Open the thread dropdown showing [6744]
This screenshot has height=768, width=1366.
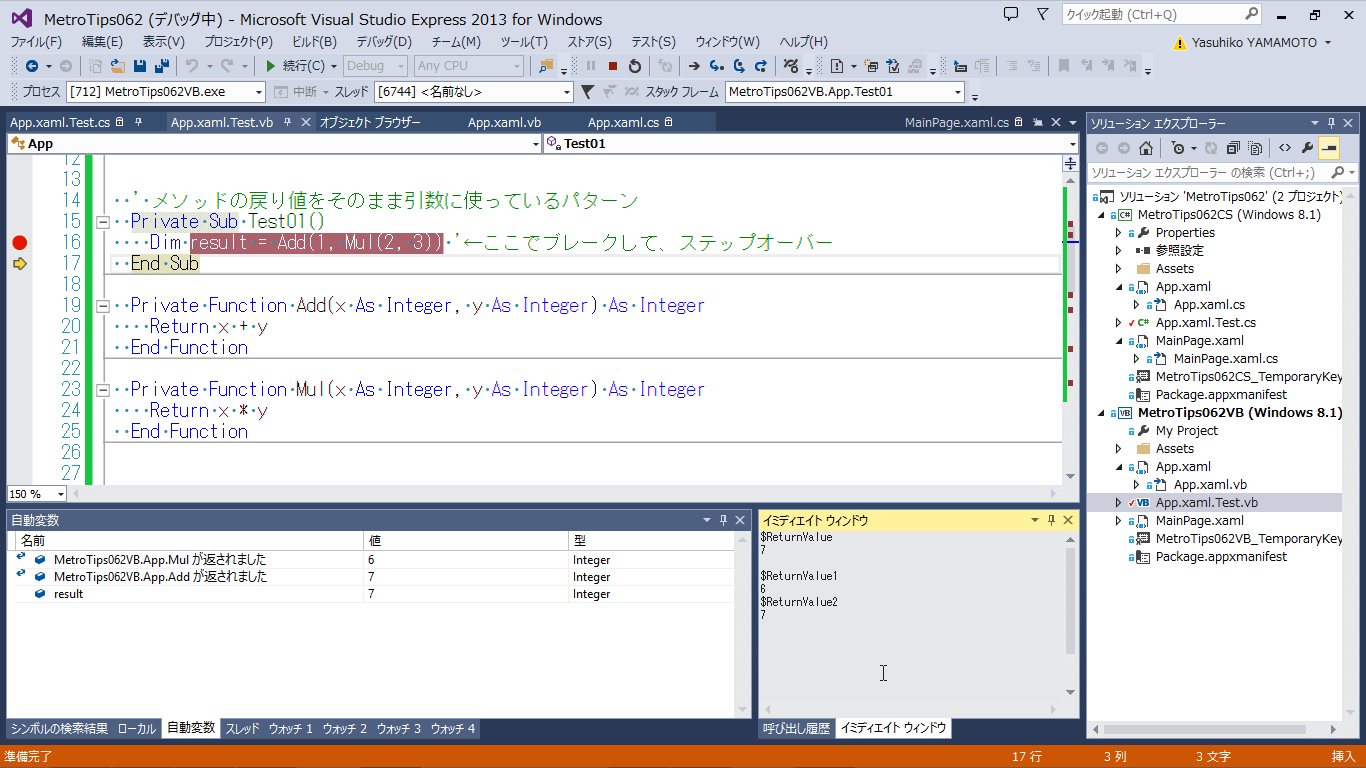pos(567,92)
